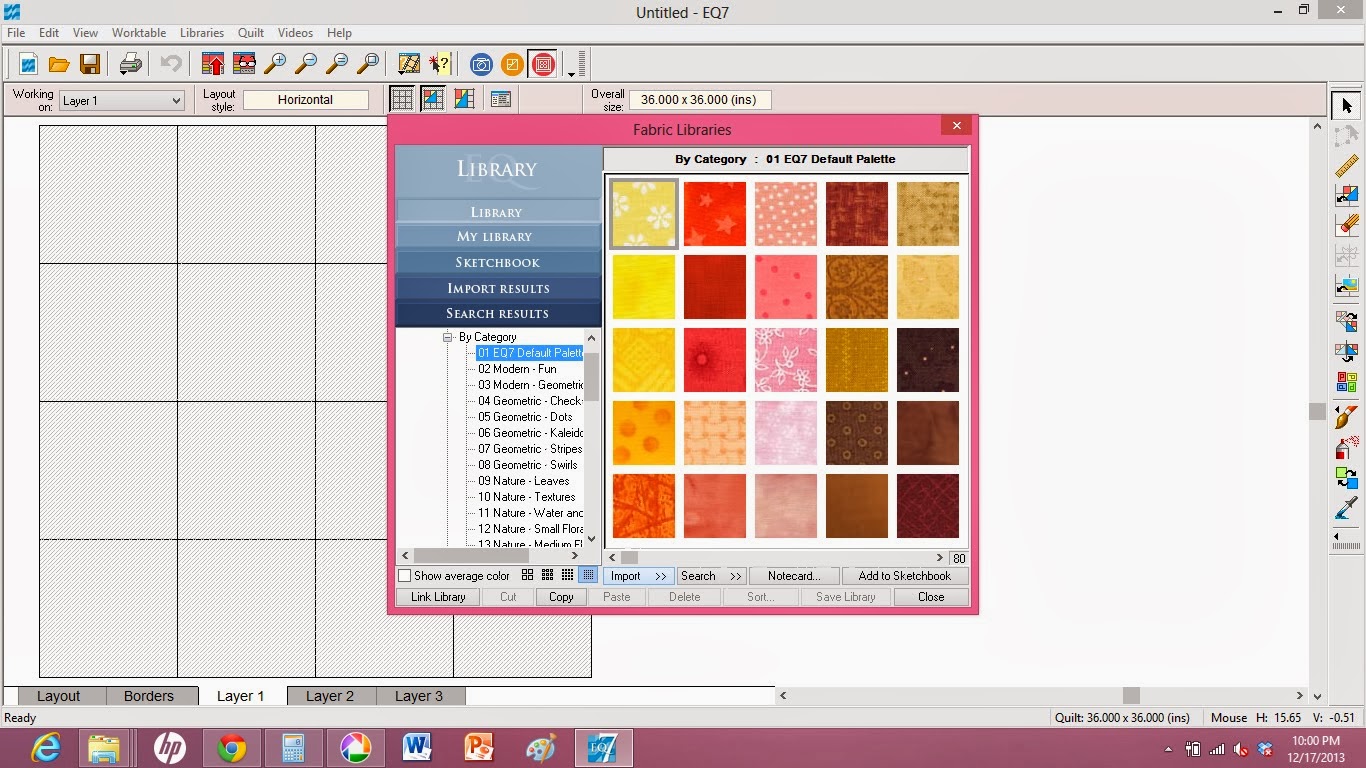Enable Show average color checkbox
This screenshot has width=1366, height=768.
pos(405,576)
